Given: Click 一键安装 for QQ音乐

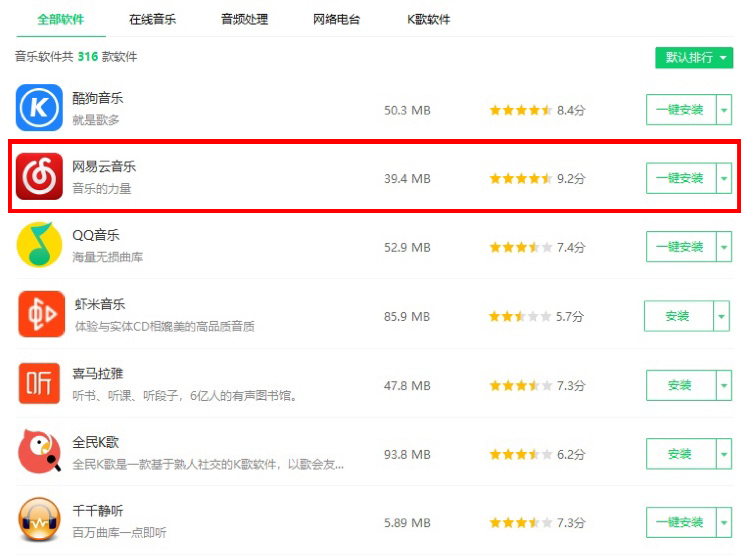Looking at the screenshot, I should pos(681,247).
